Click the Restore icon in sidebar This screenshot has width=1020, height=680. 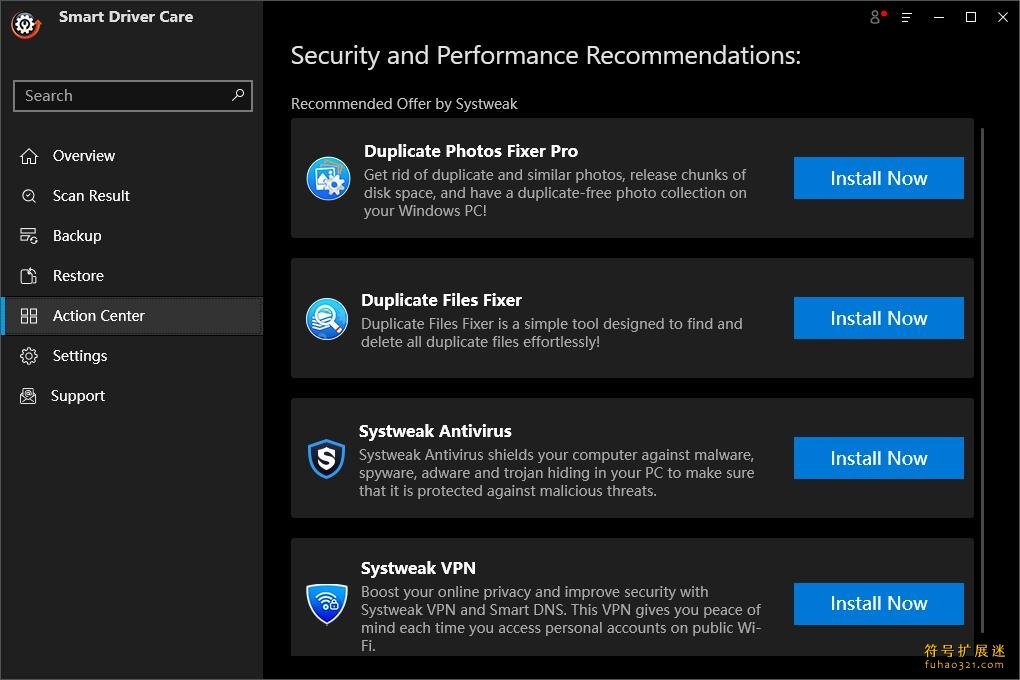coord(29,276)
